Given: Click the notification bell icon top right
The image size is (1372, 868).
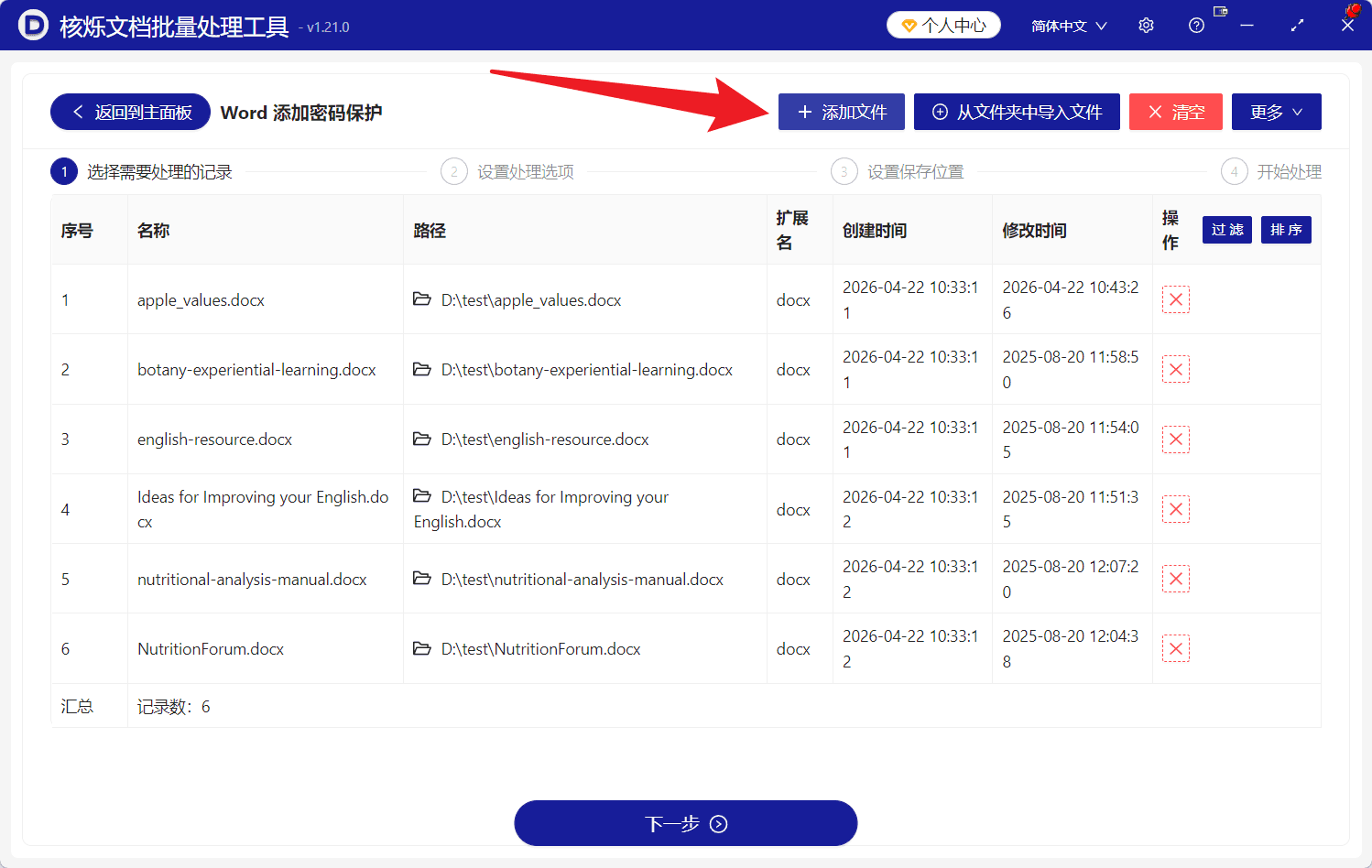Looking at the screenshot, I should 1354,9.
